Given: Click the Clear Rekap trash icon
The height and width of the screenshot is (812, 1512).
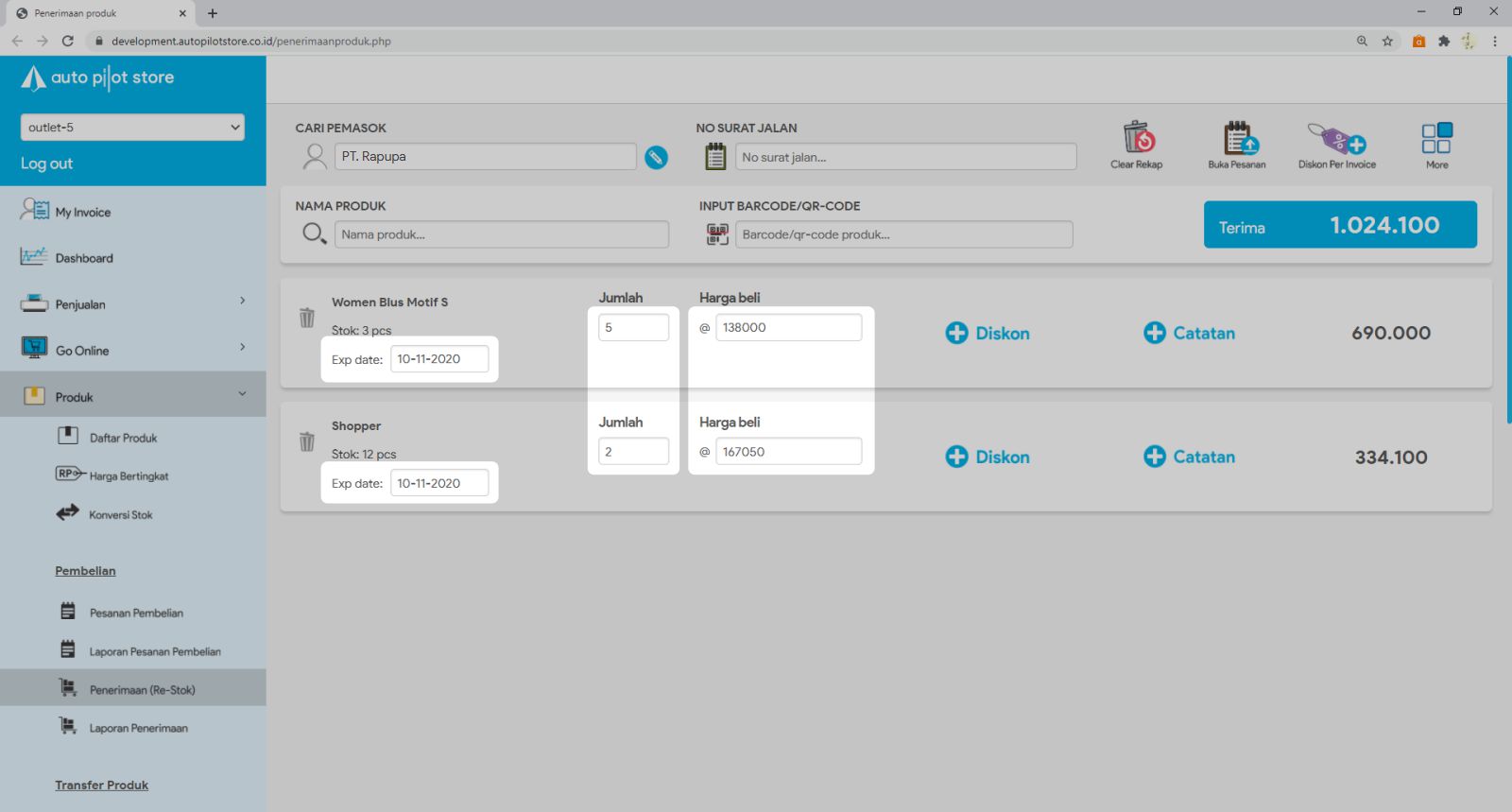Looking at the screenshot, I should point(1138,139).
